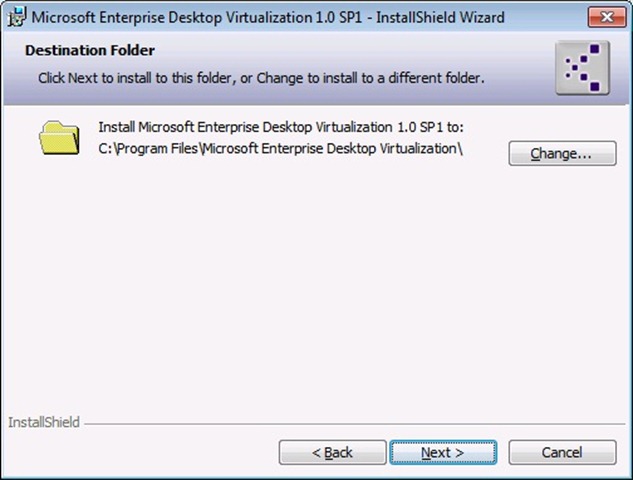Click the C:\Program Files destination path text
633x480 pixels.
pos(282,150)
